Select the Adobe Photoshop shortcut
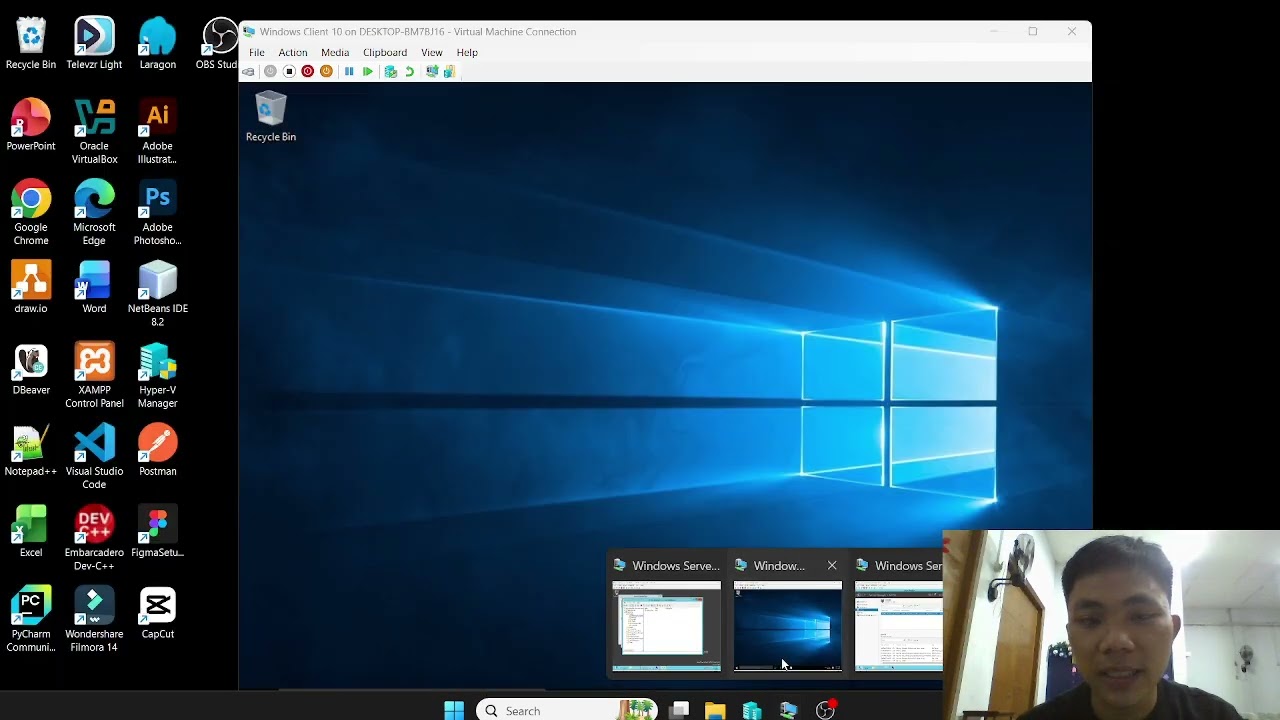This screenshot has height=720, width=1280. 157,212
